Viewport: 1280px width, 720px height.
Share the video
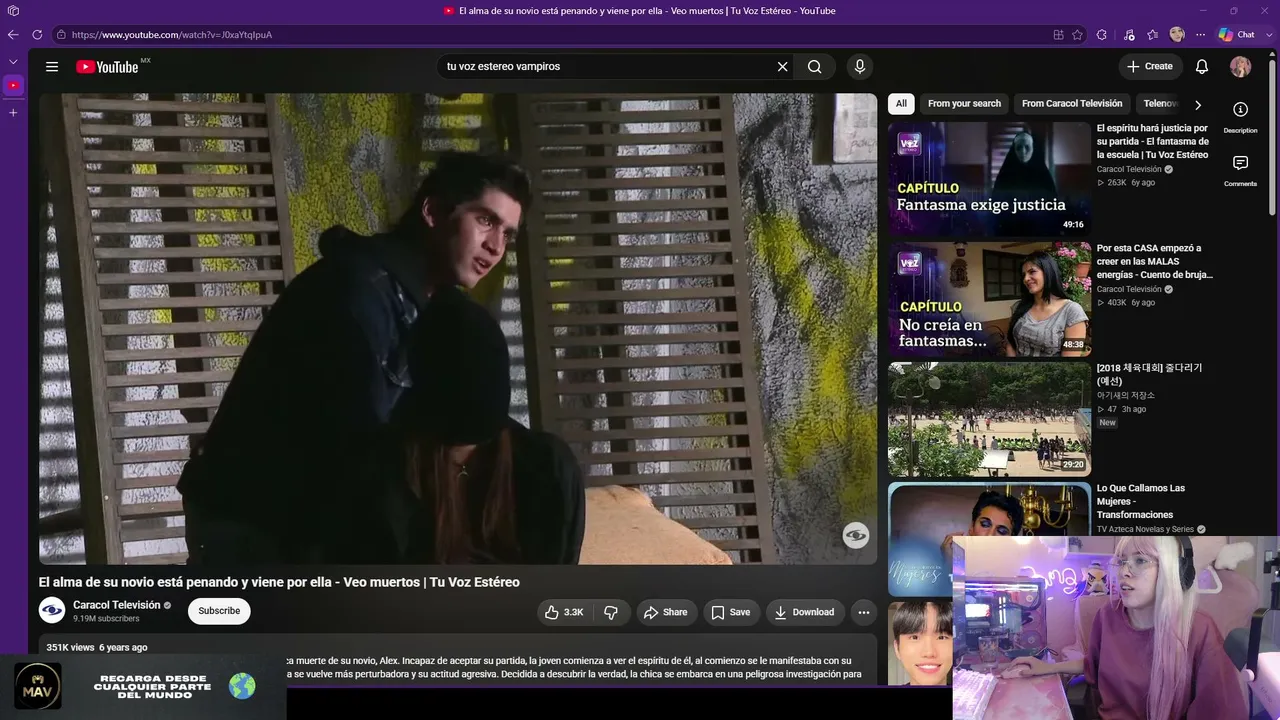(666, 612)
